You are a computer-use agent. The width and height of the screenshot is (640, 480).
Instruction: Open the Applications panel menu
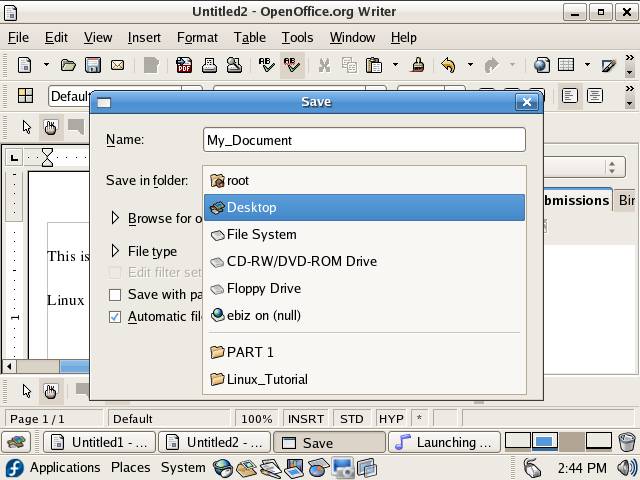click(x=64, y=467)
